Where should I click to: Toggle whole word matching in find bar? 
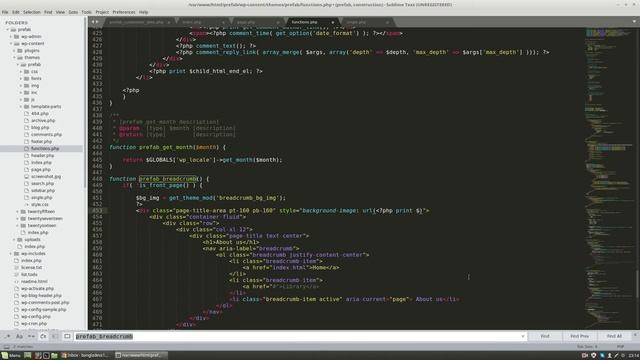point(31,336)
